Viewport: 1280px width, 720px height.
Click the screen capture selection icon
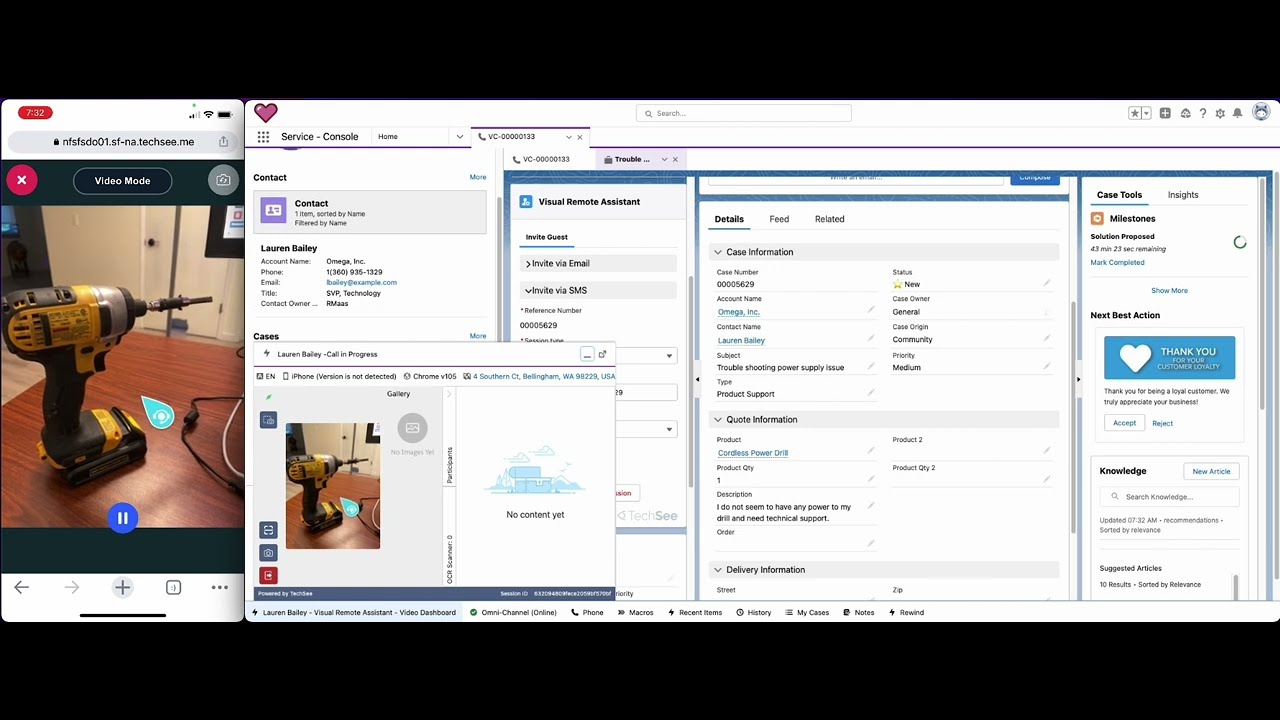(x=268, y=420)
